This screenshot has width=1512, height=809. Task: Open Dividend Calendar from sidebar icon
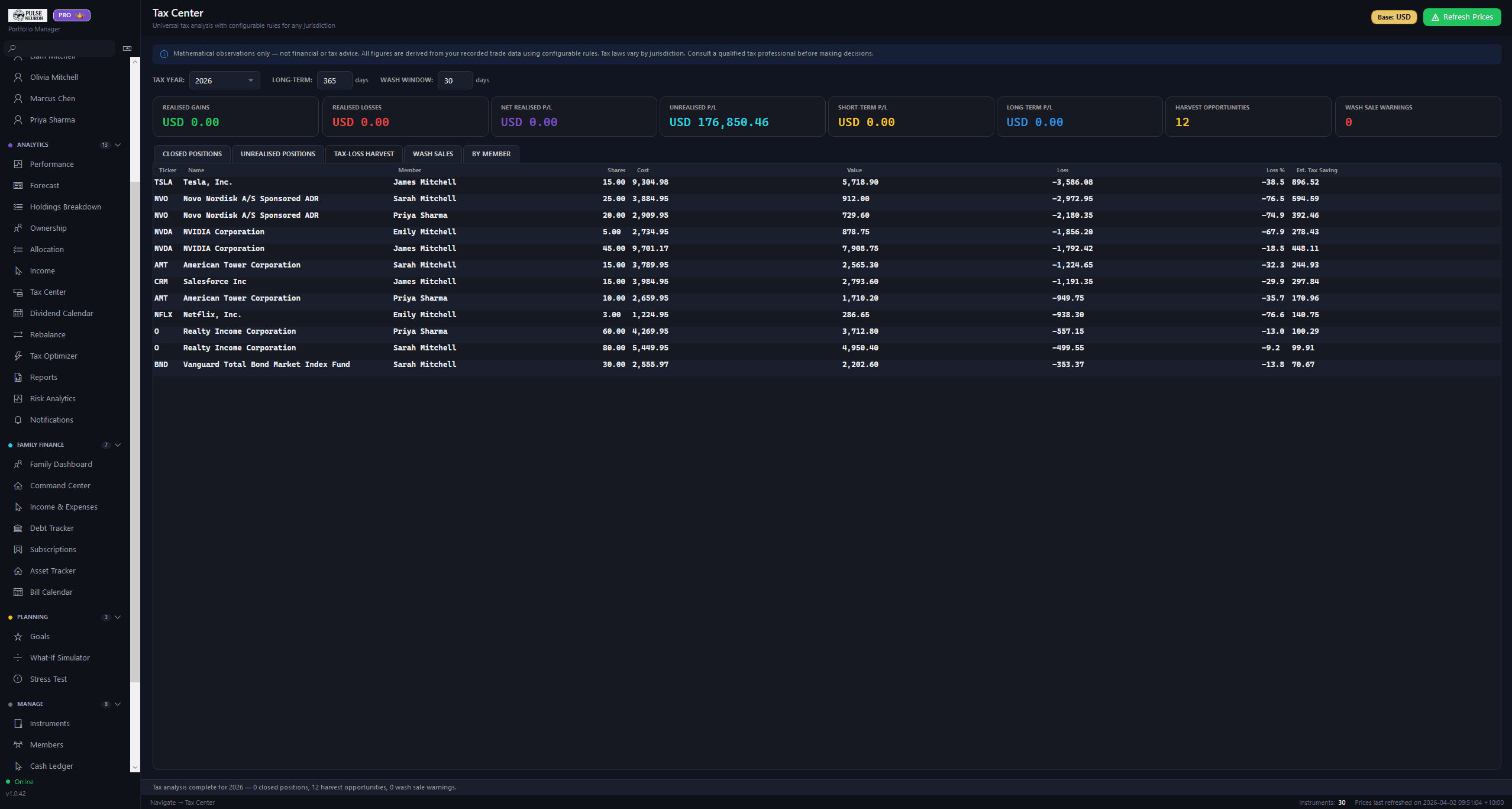pos(18,313)
